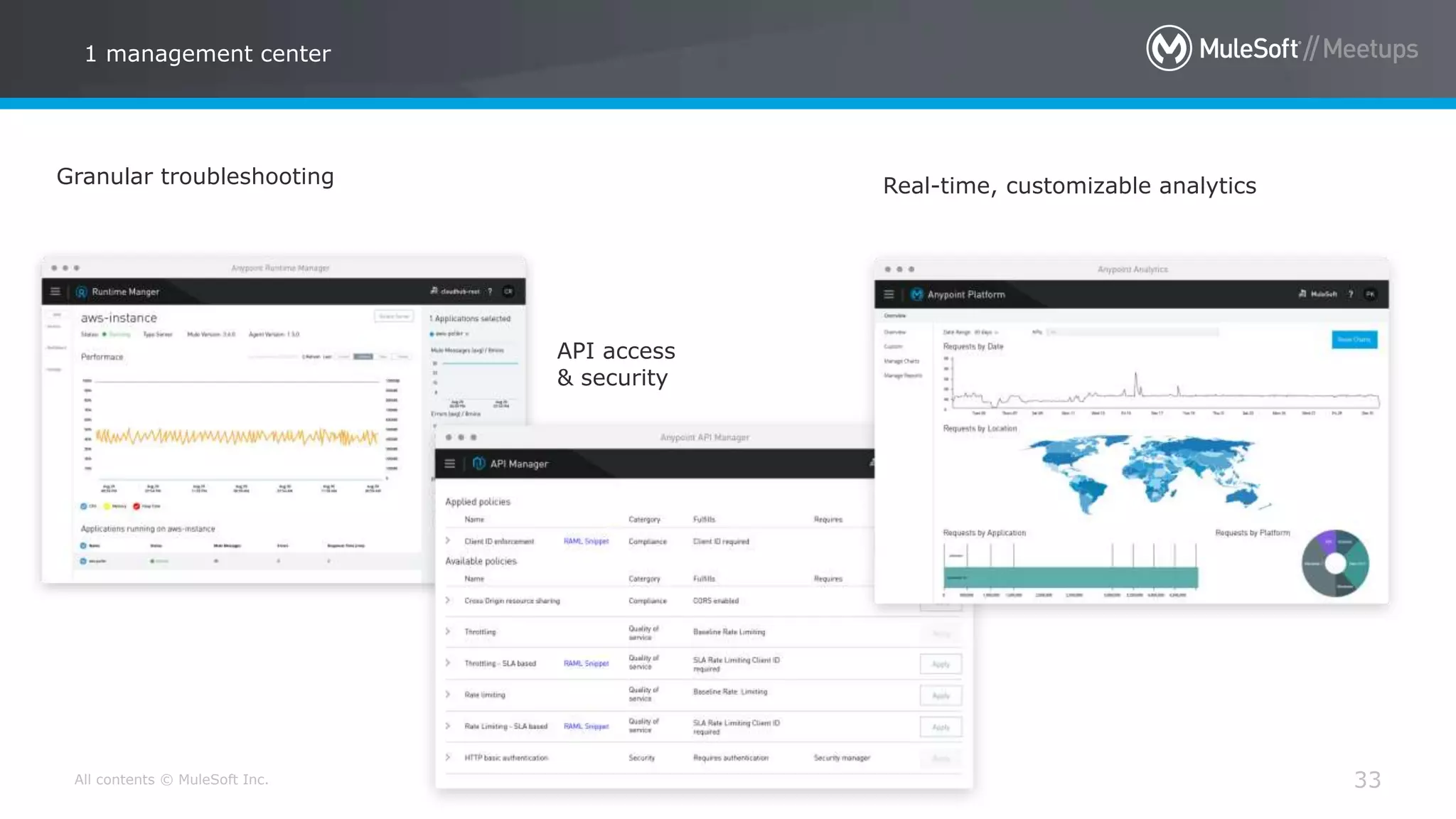Click 'Requests by Platform' chart title
Viewport: 1456px width, 819px height.
pyautogui.click(x=1253, y=532)
